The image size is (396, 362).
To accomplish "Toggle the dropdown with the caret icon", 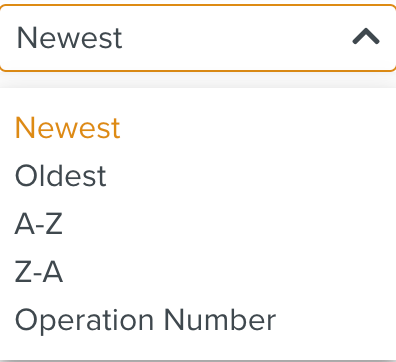I will 366,36.
